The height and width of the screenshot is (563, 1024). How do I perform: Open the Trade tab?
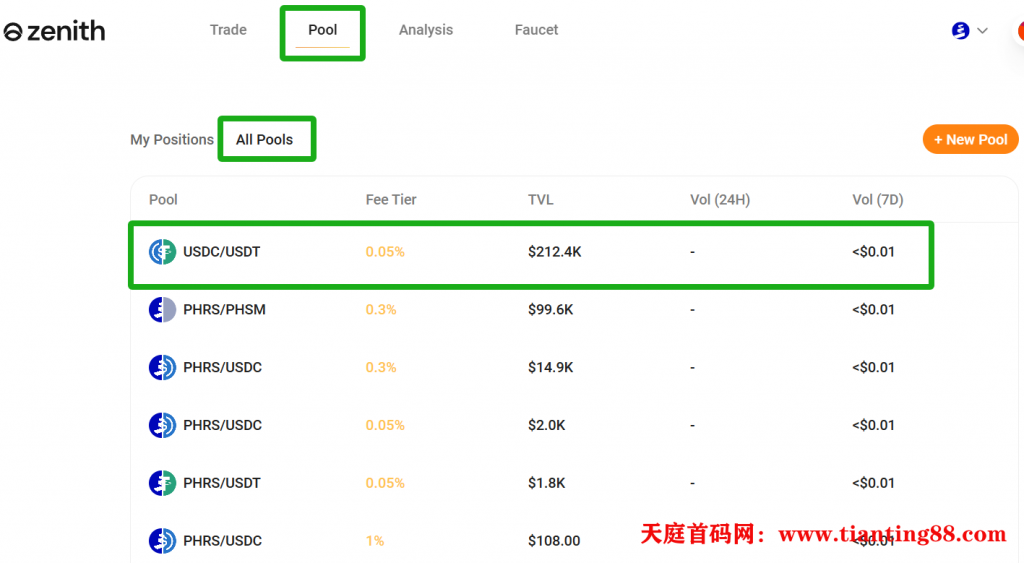[228, 30]
